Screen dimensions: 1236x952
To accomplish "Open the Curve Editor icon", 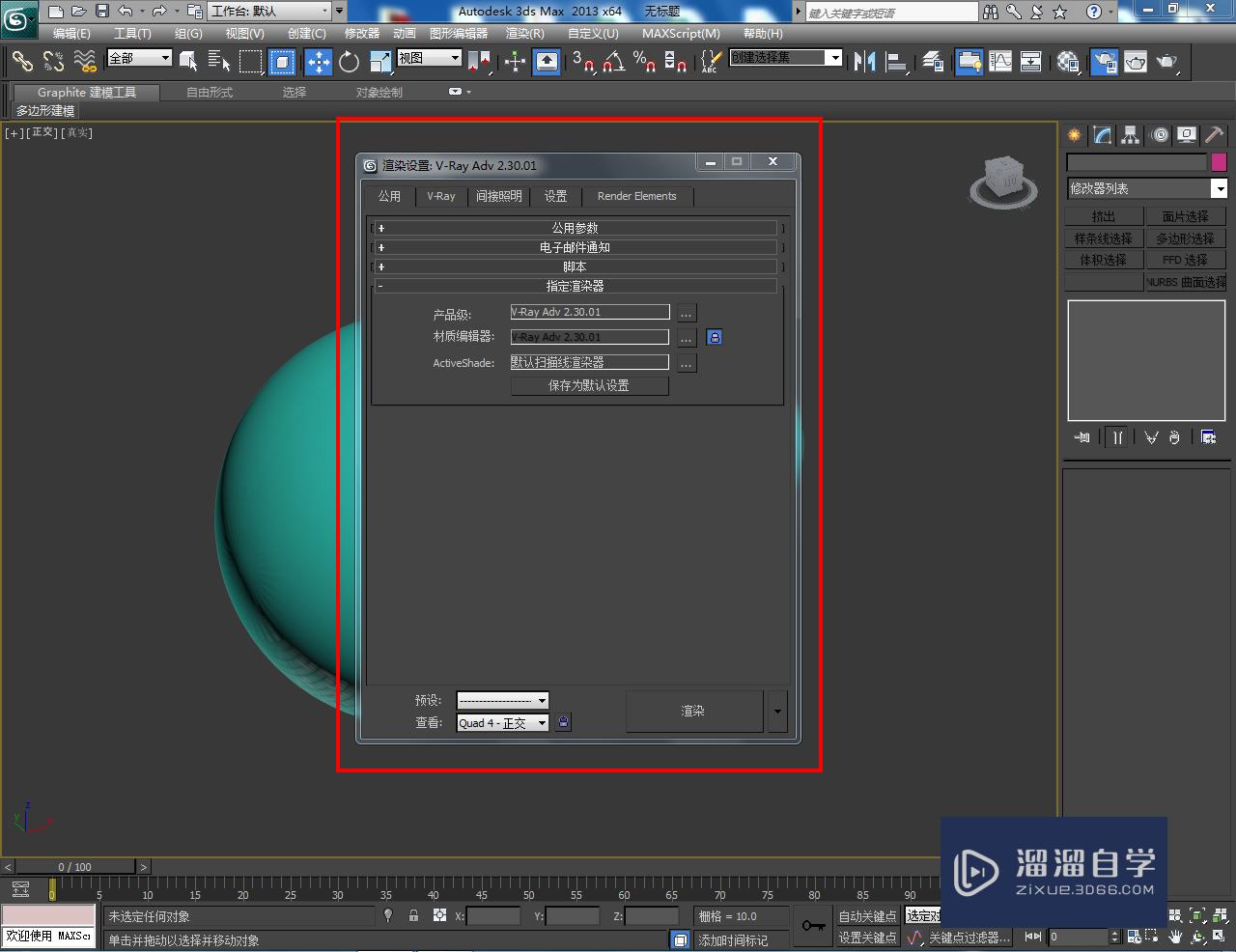I will pyautogui.click(x=1000, y=62).
